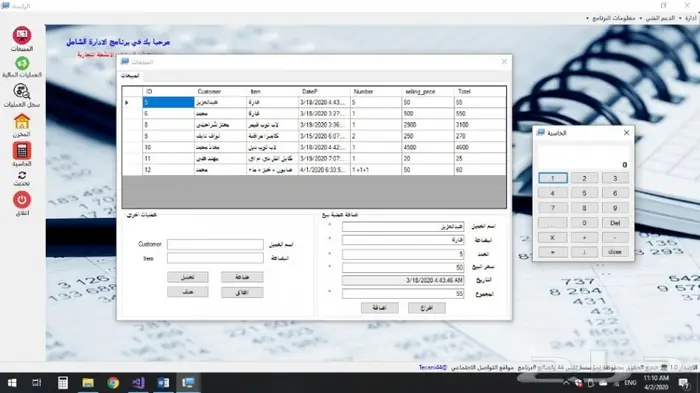Click the Edit (تعديل) button
The image size is (700, 393).
click(188, 277)
